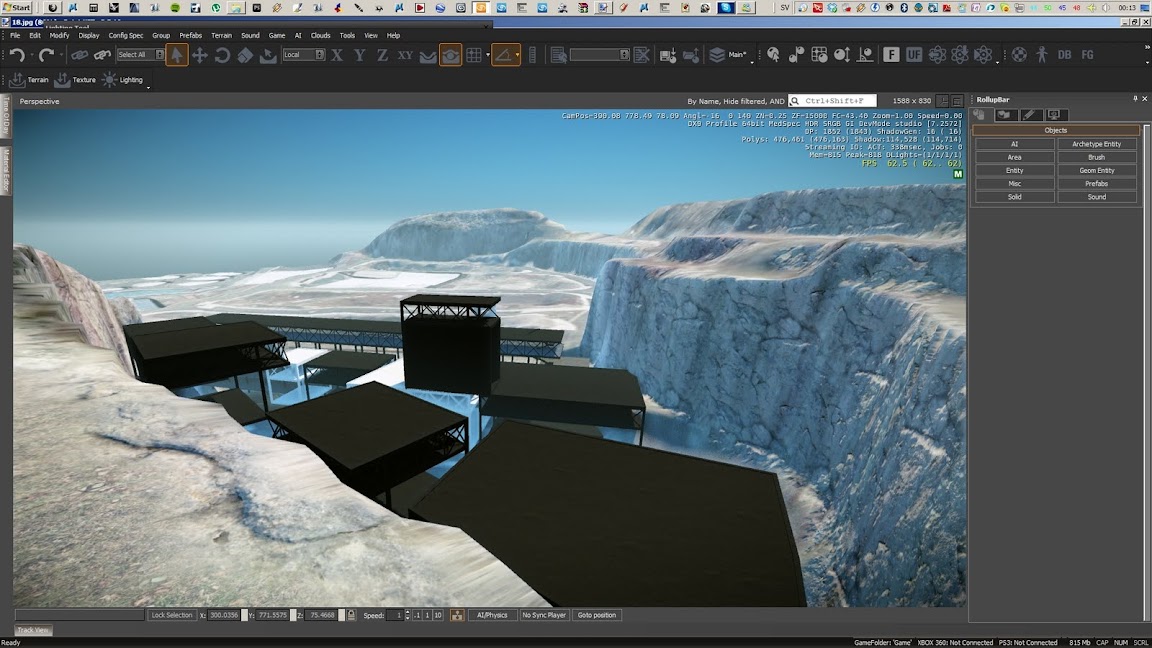
Task: Click the Link Objects chain icon
Action: (80, 55)
